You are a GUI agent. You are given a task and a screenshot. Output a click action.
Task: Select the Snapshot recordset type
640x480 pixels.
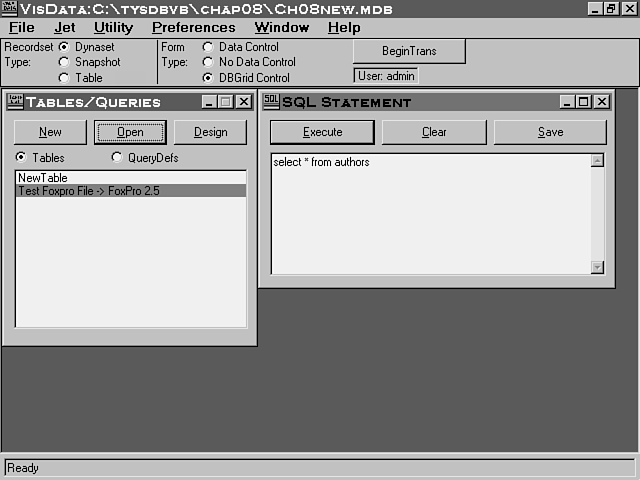pyautogui.click(x=65, y=62)
